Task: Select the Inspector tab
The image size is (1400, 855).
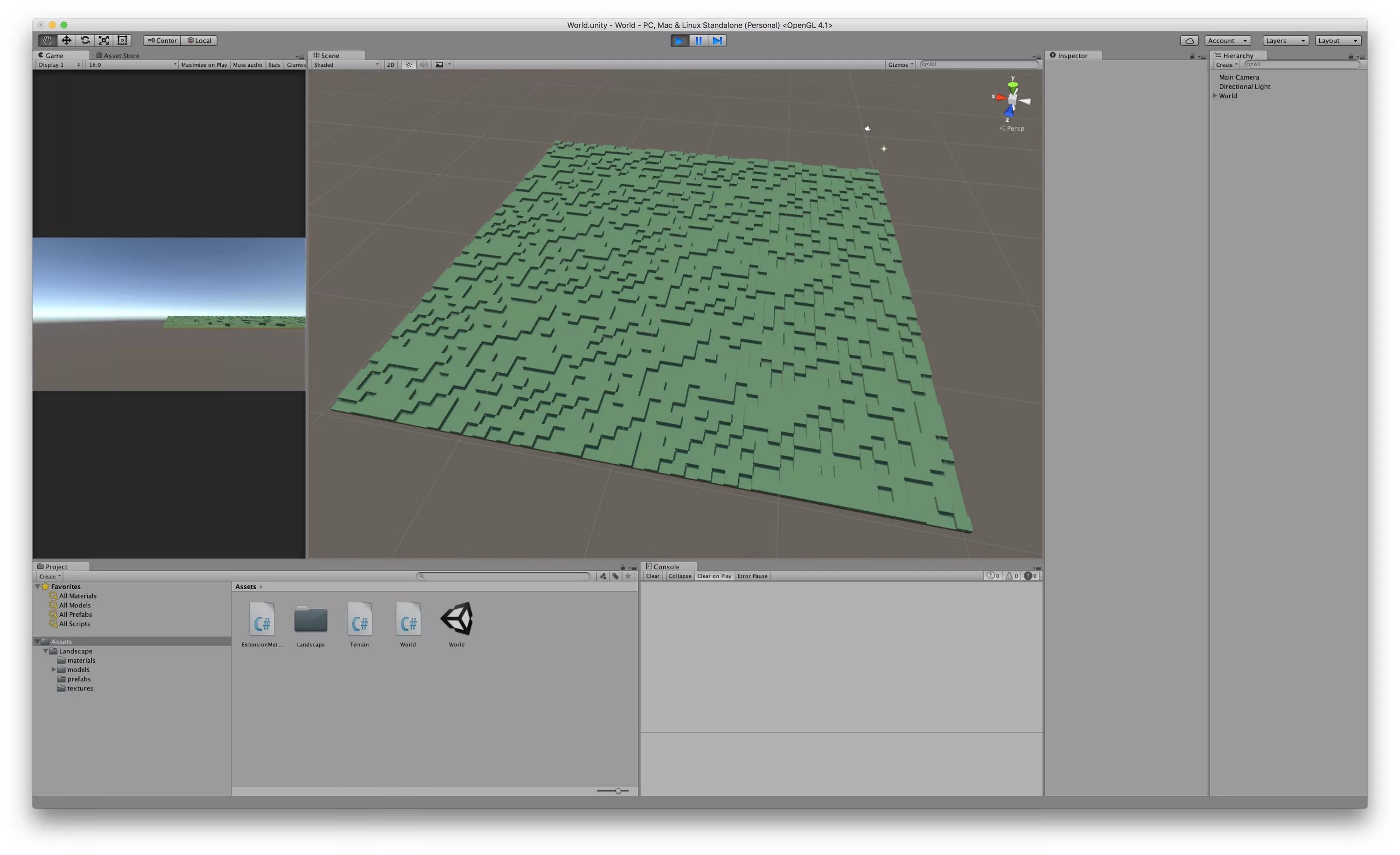Action: click(1071, 56)
